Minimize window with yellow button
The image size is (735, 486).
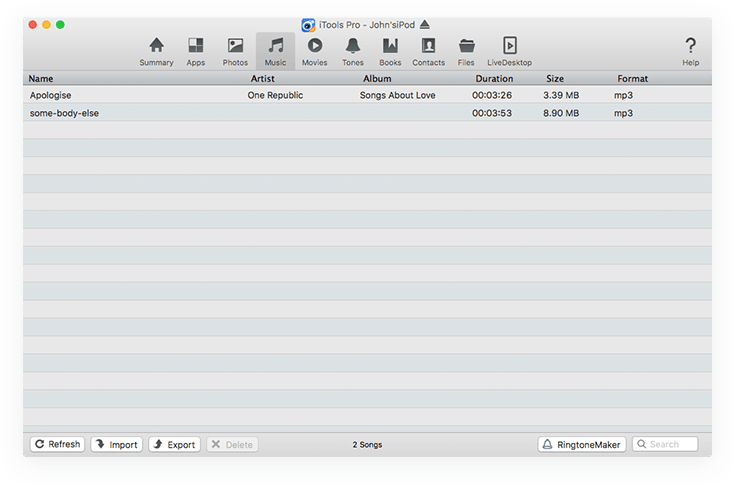(x=46, y=24)
